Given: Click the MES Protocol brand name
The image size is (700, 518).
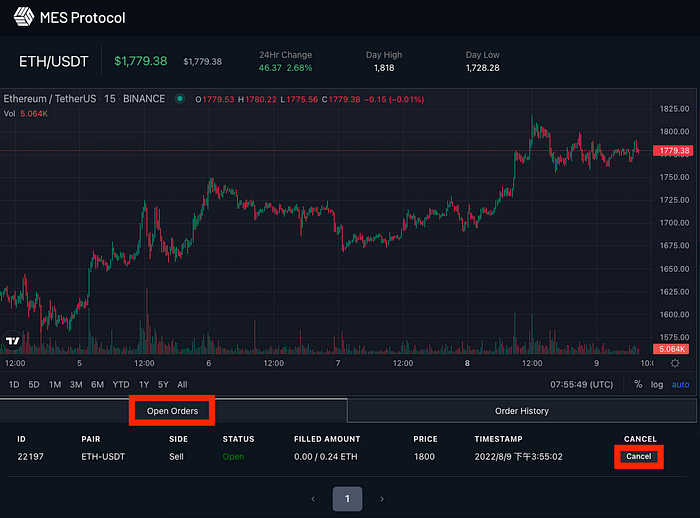Looking at the screenshot, I should pos(83,18).
